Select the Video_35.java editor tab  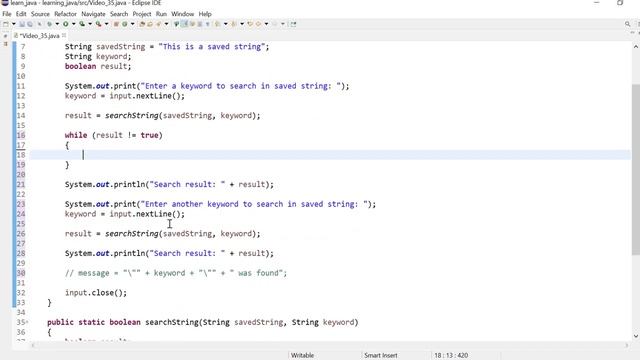pos(39,36)
